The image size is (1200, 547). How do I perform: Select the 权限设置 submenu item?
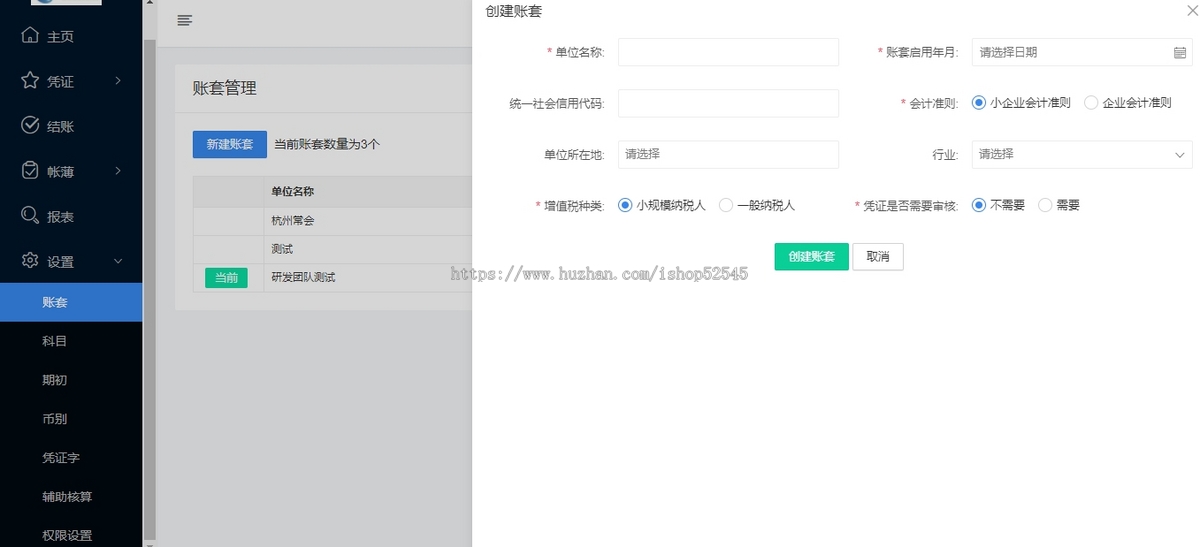click(71, 535)
